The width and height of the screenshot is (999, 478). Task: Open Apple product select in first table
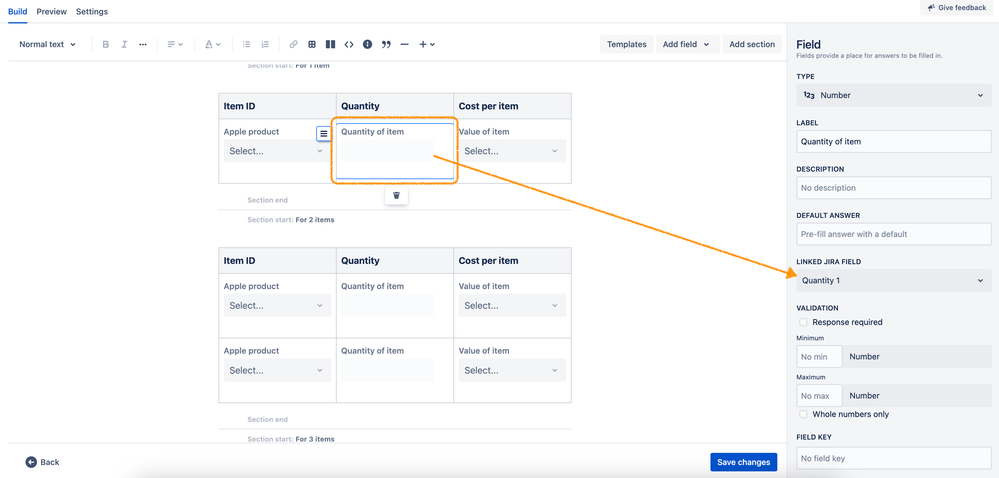[x=277, y=151]
